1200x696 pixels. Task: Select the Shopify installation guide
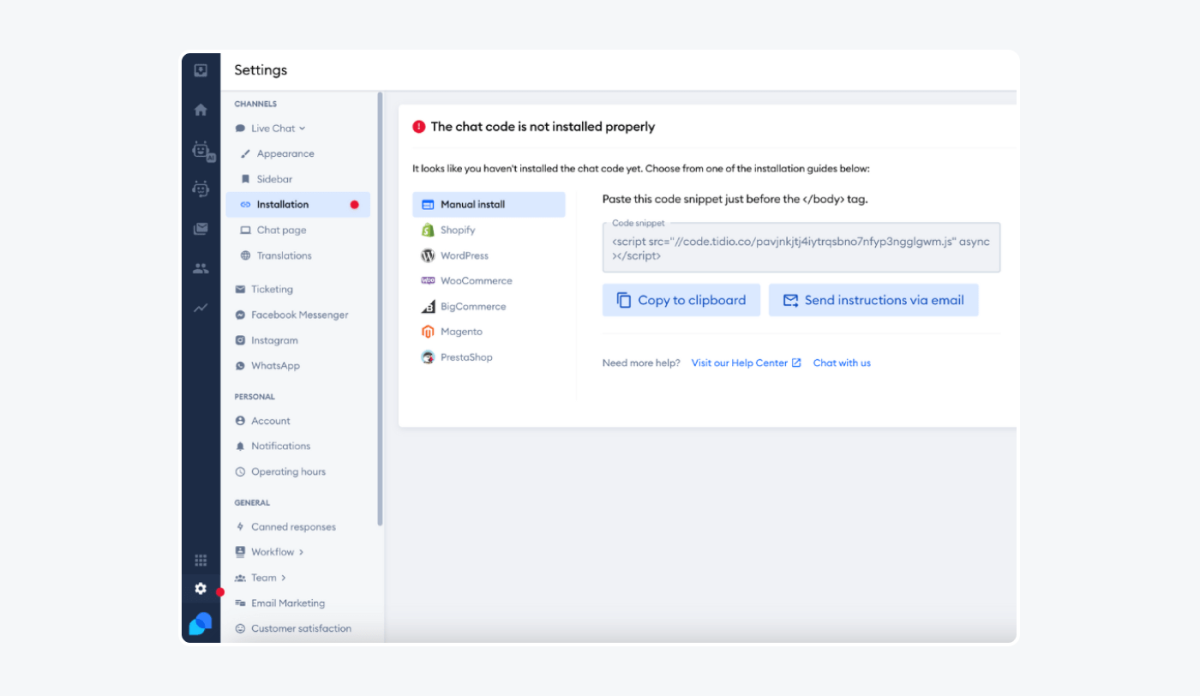pos(458,230)
